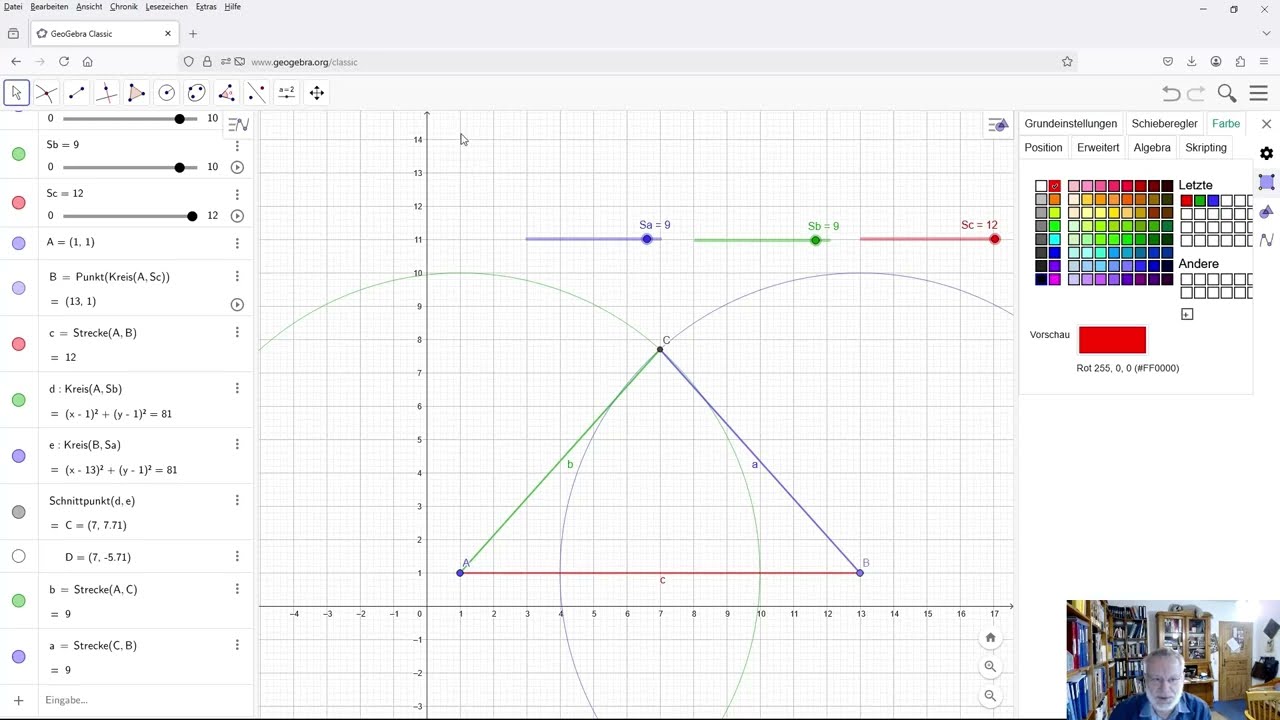Open more options for b = Strecke(A, C)
The height and width of the screenshot is (720, 1280).
click(x=237, y=589)
